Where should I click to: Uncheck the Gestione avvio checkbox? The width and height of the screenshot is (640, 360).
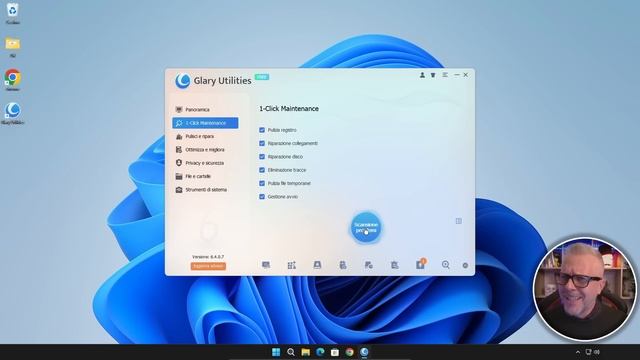(x=262, y=197)
